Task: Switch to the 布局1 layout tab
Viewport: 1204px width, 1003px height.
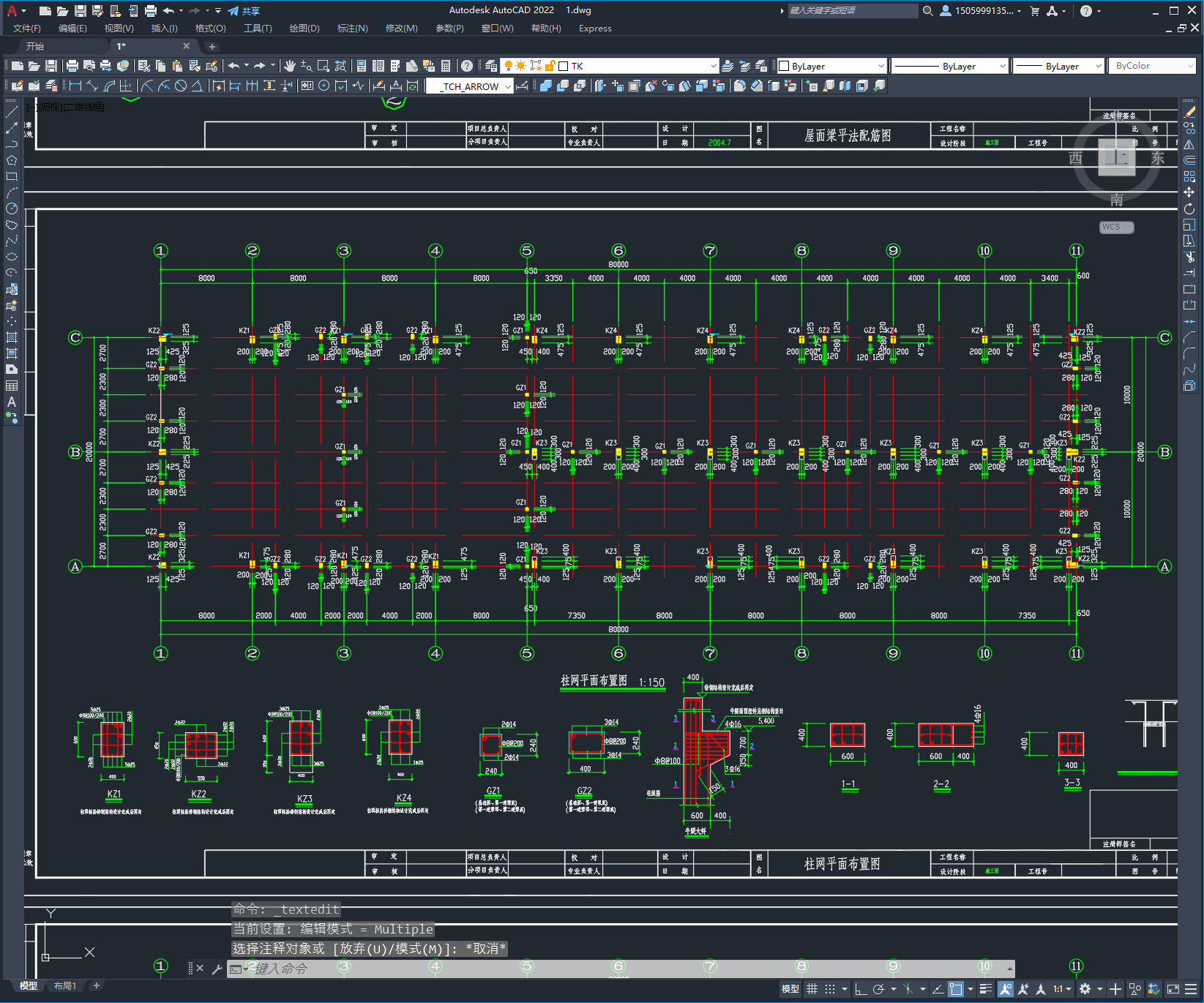Action: click(x=65, y=986)
